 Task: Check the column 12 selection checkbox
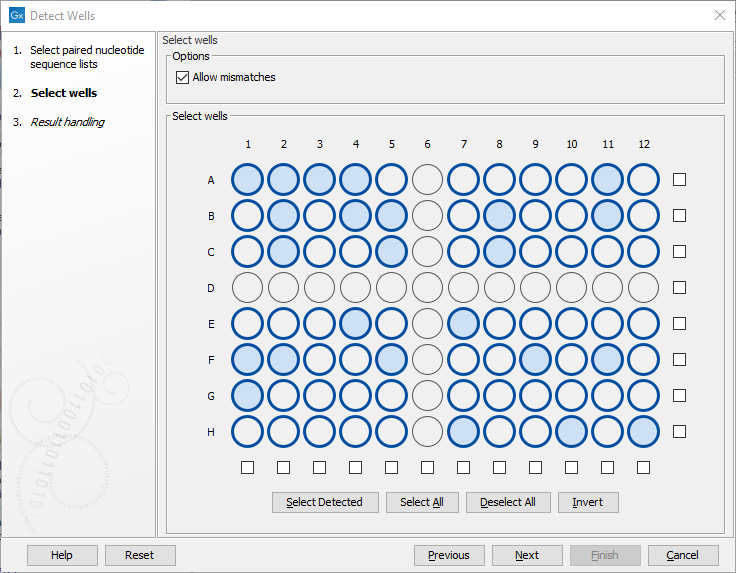[643, 467]
